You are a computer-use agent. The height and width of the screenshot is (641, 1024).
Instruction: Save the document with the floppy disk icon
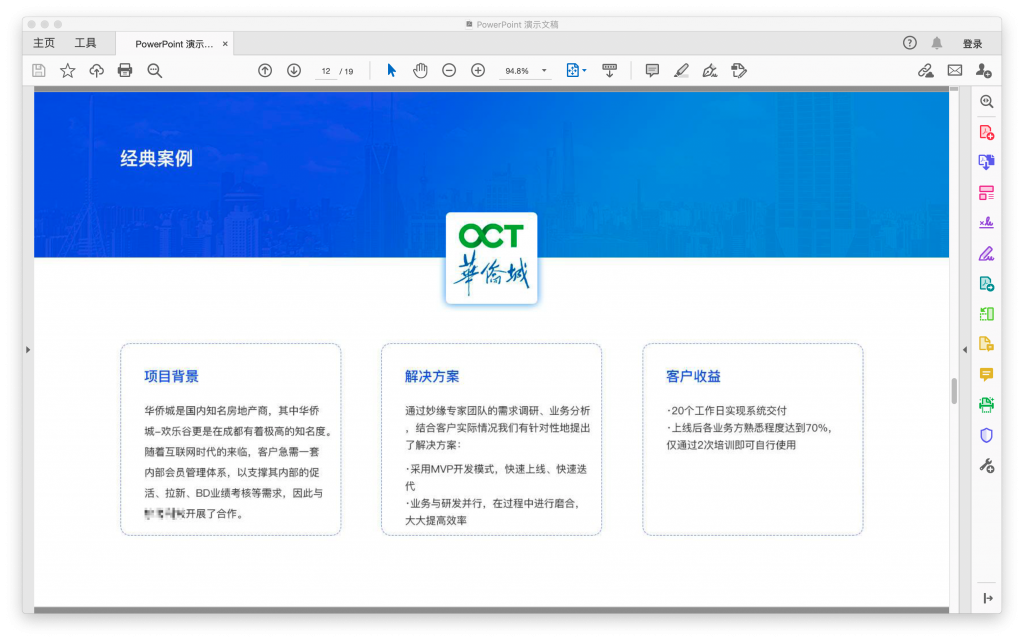click(x=39, y=70)
